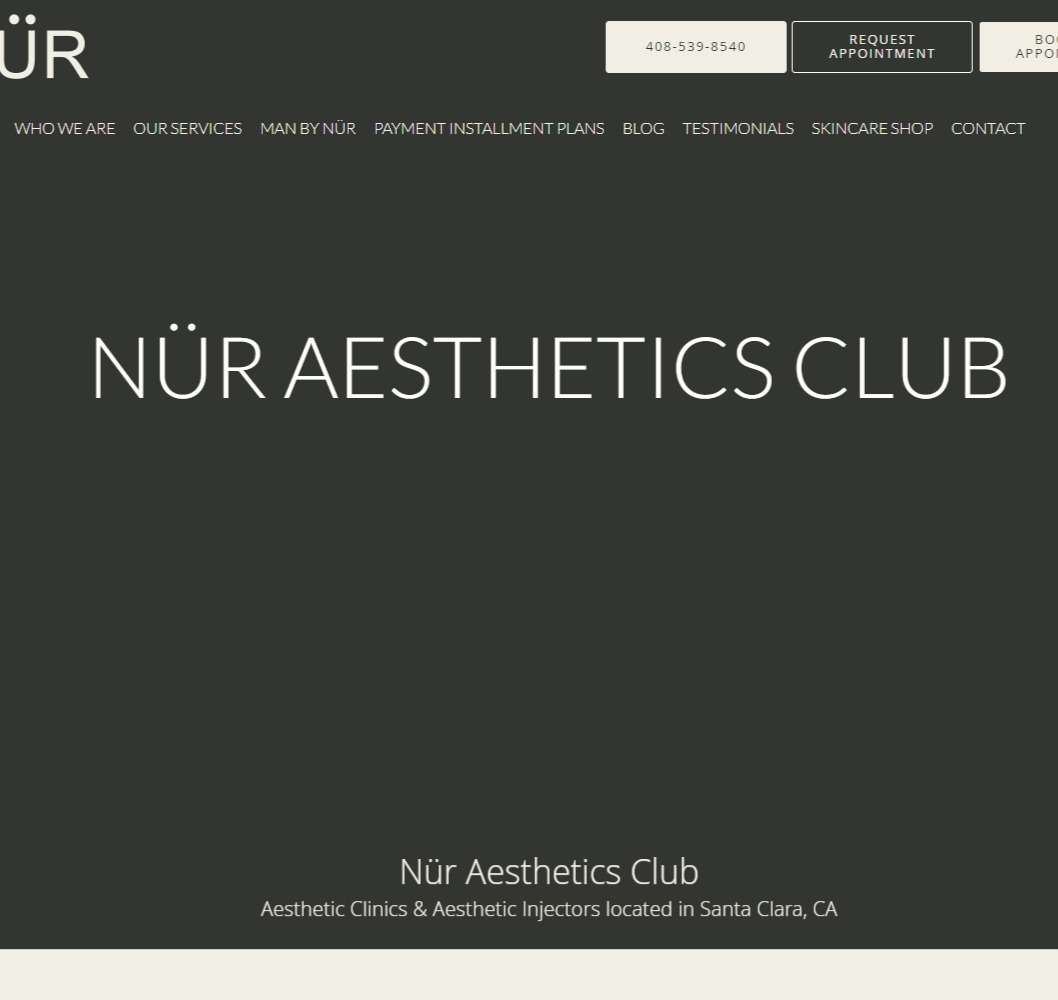Screen dimensions: 1058x1000
Task: Click the Santa Clara, CA location text
Action: pos(769,909)
